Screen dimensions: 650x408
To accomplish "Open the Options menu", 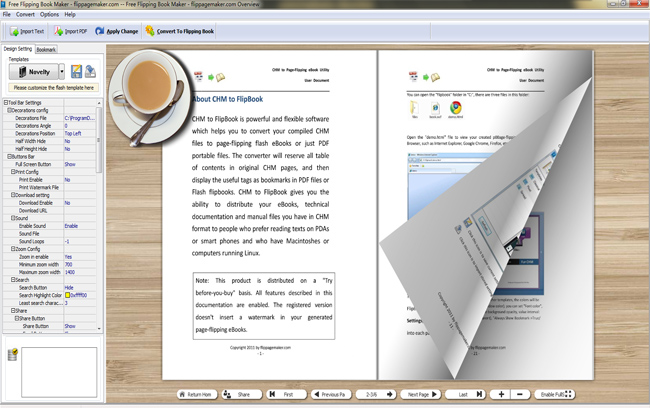I will click(49, 14).
